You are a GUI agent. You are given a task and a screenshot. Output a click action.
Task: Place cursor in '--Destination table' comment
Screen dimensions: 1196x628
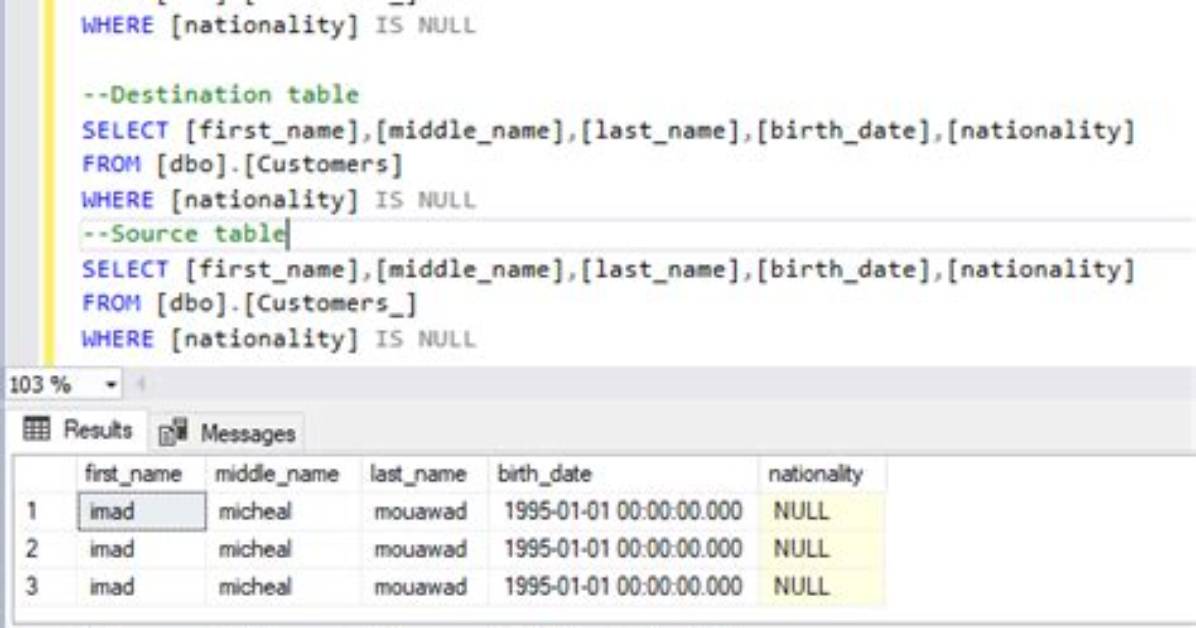click(220, 95)
